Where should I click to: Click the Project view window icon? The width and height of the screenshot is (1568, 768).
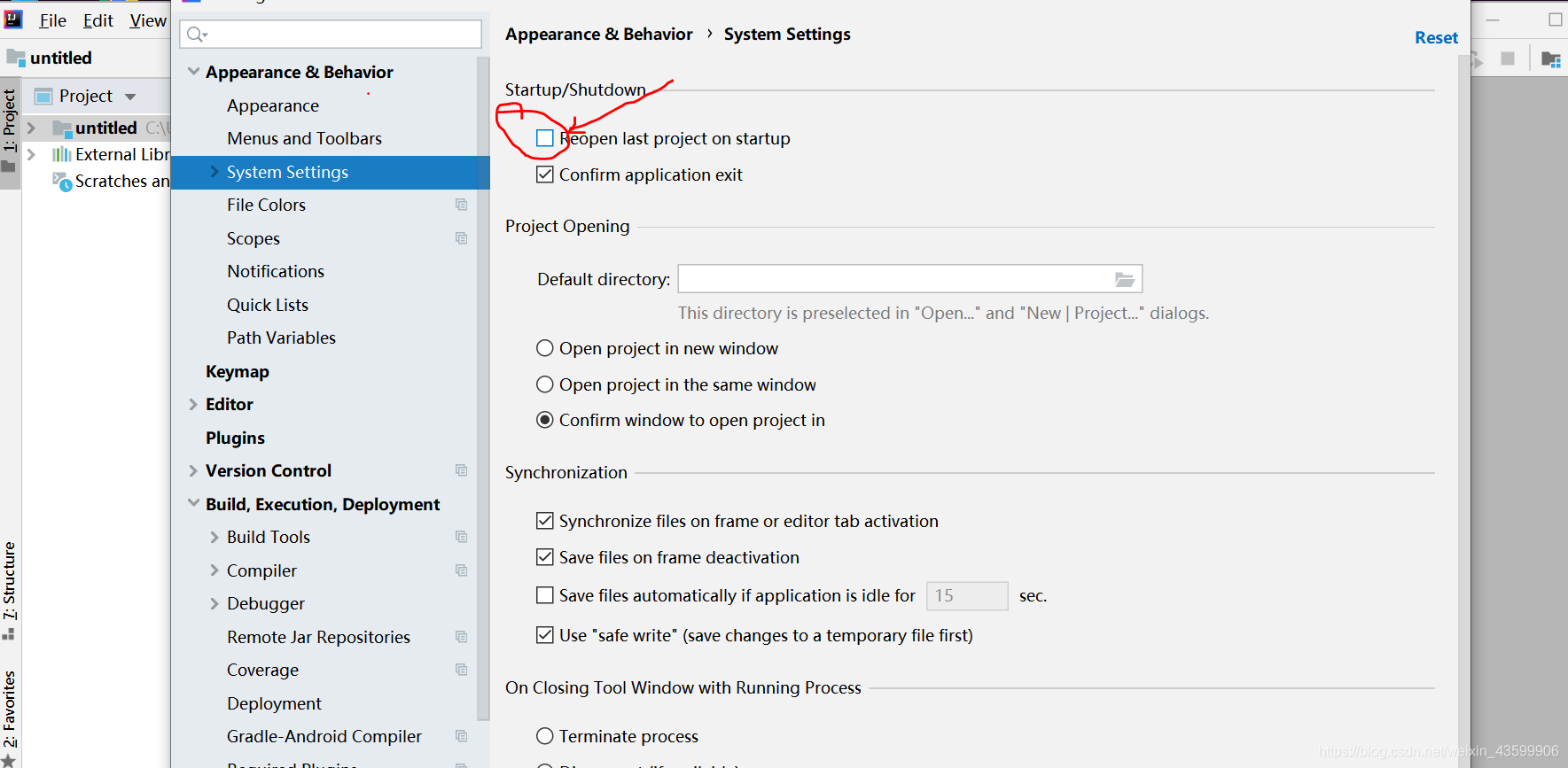click(43, 96)
